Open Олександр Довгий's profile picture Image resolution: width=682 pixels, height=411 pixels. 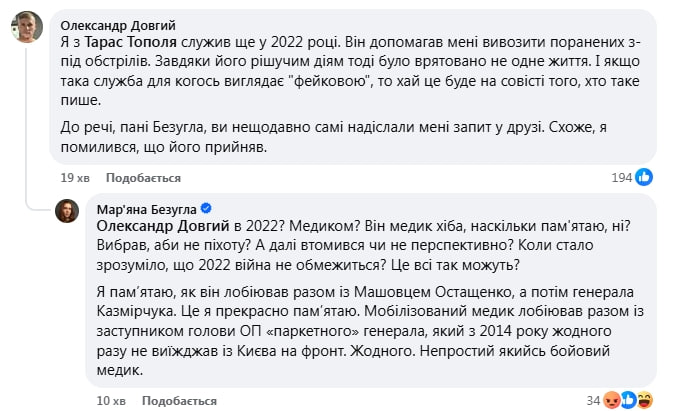(27, 28)
